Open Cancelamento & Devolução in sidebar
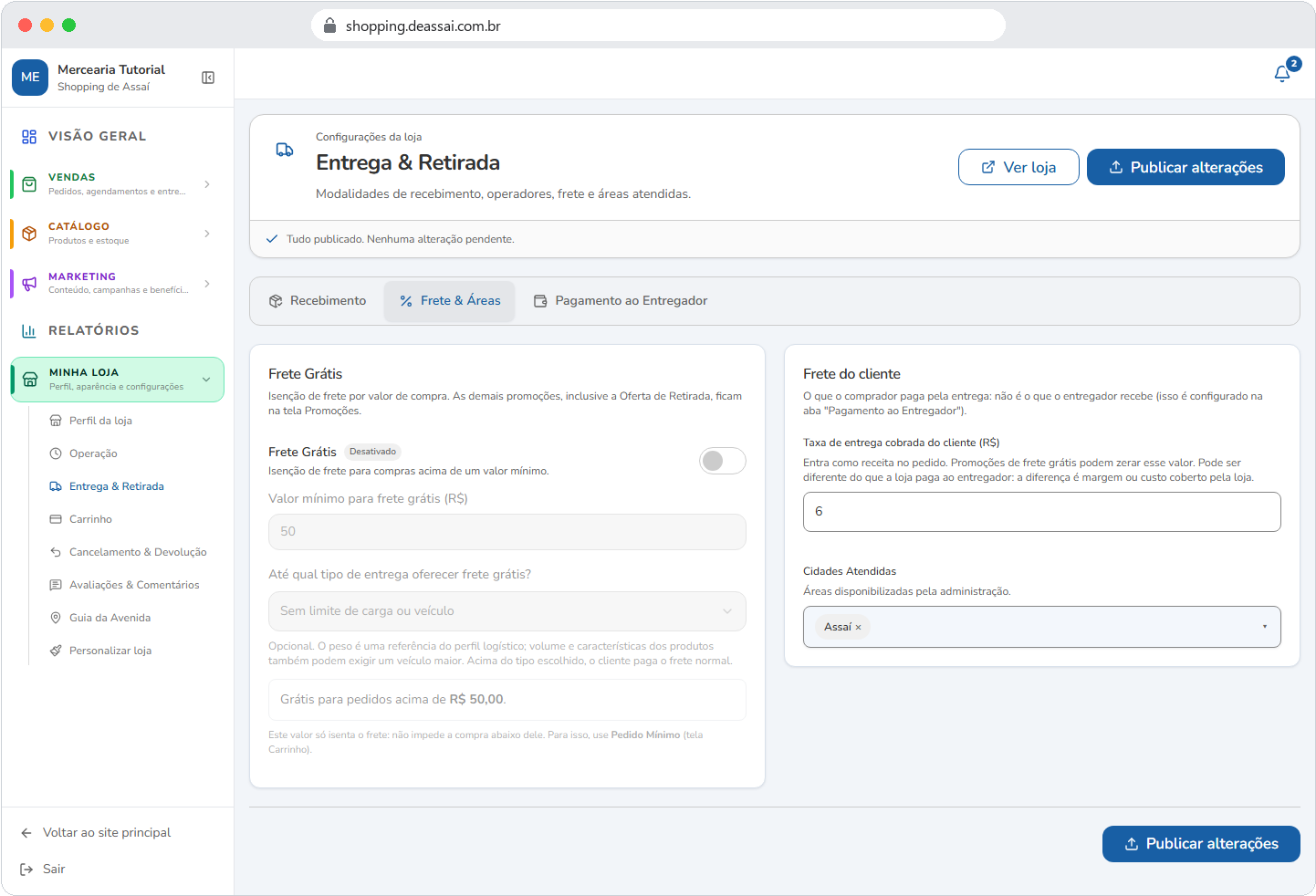Screen dimensions: 1316x896 [138, 552]
